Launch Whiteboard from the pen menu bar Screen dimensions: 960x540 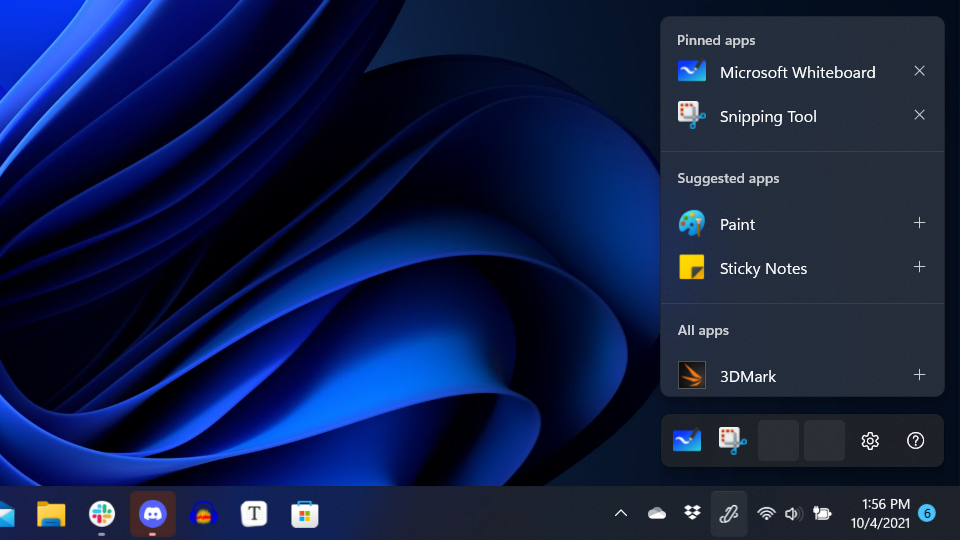tap(687, 440)
